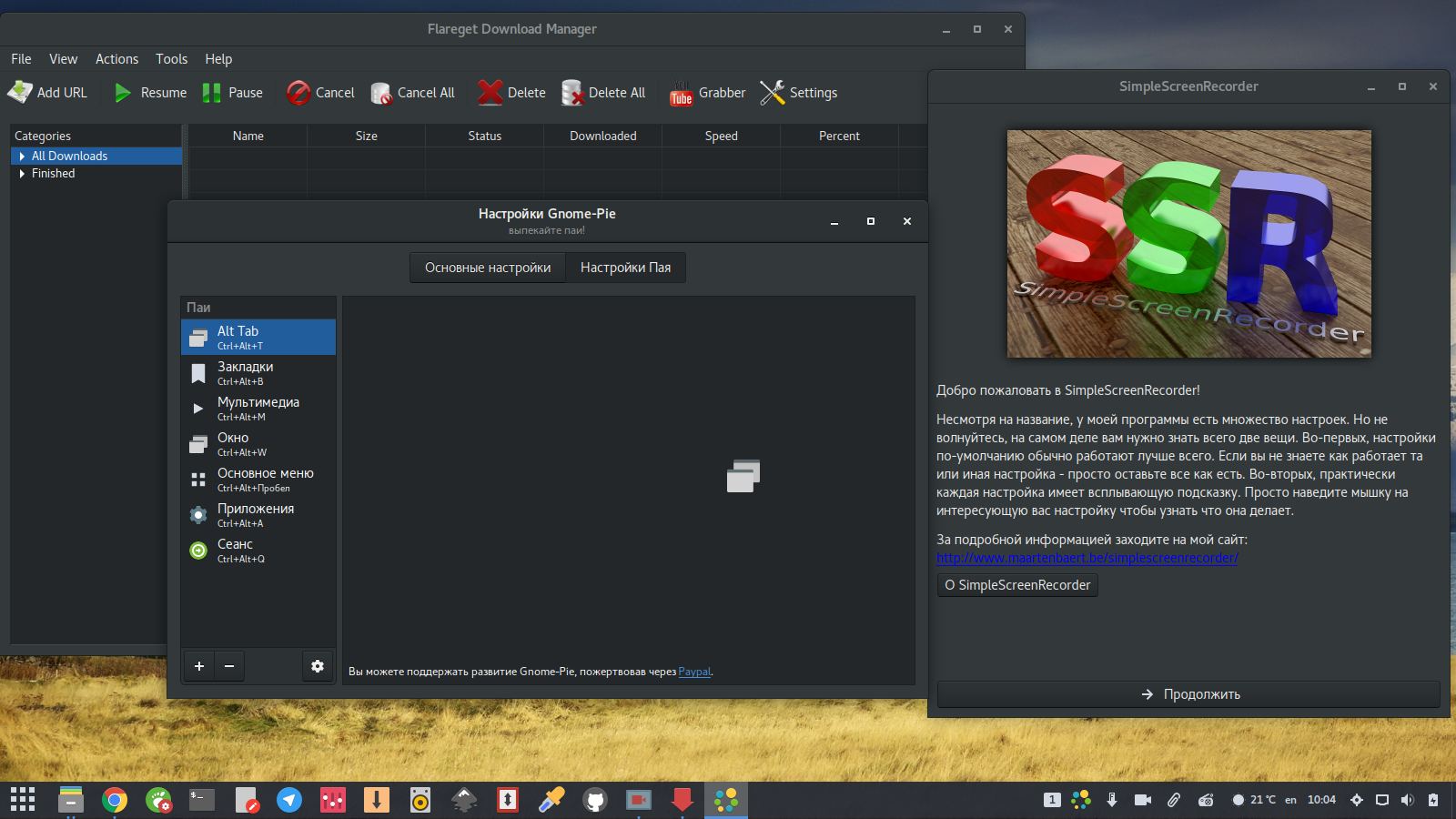The height and width of the screenshot is (819, 1456).
Task: Select the Закладки pie
Action: tap(258, 373)
